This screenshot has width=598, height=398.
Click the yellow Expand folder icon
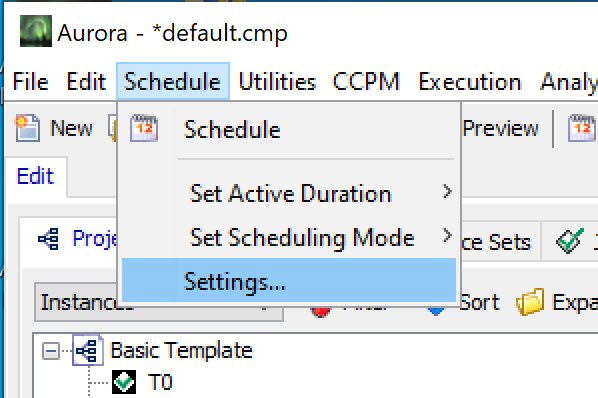(x=530, y=302)
